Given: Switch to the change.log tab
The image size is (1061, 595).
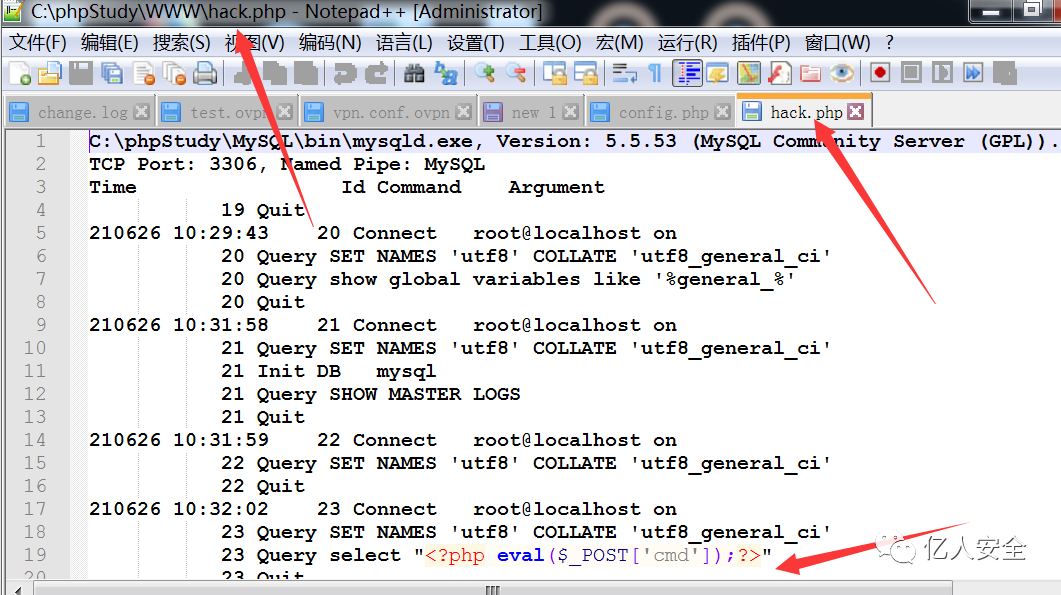Looking at the screenshot, I should [79, 112].
